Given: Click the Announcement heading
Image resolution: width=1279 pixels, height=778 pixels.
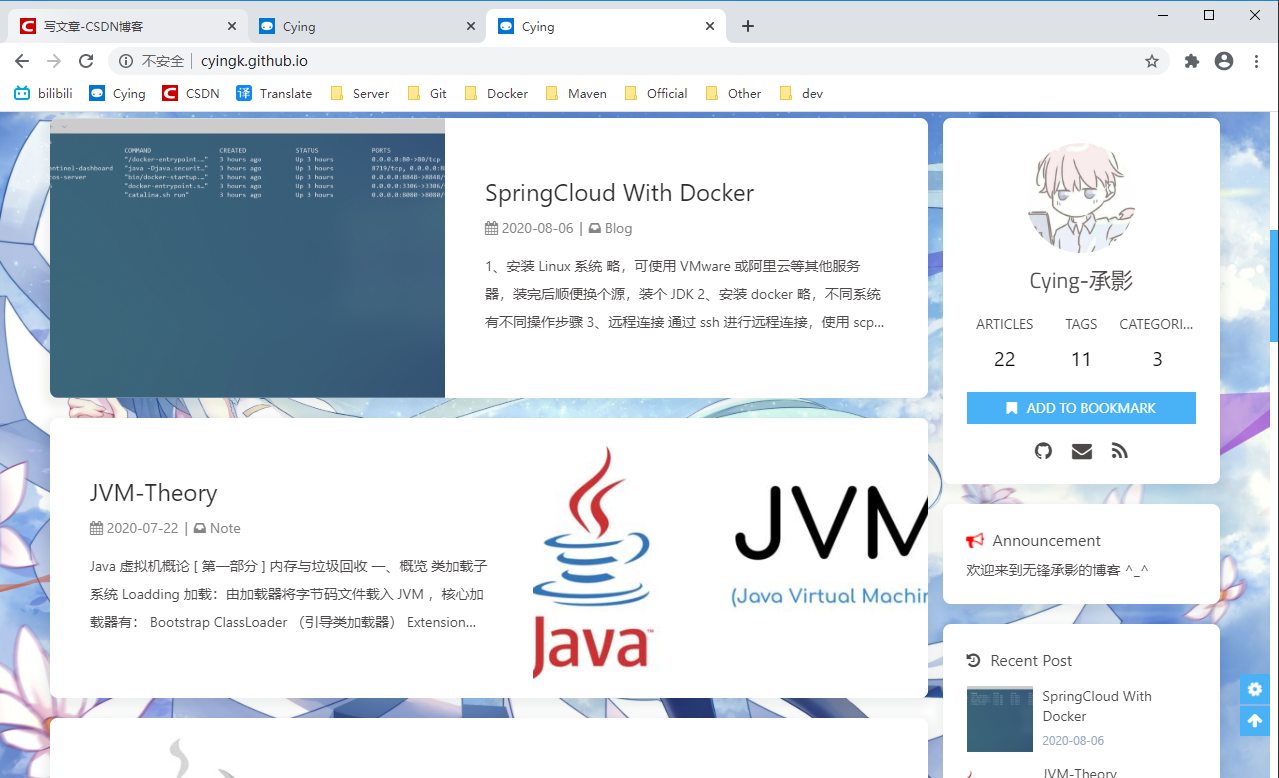Looking at the screenshot, I should pos(1046,541).
